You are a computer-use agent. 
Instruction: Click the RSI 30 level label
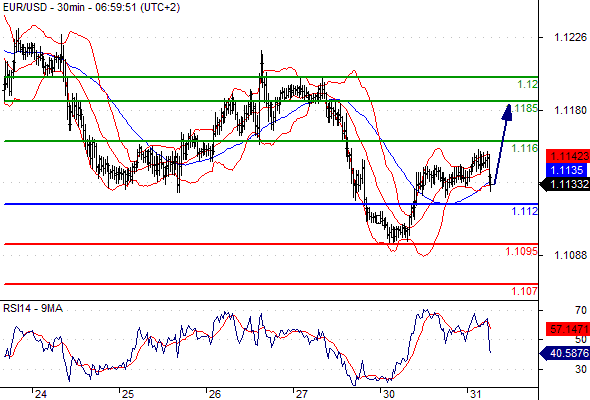[x=581, y=369]
